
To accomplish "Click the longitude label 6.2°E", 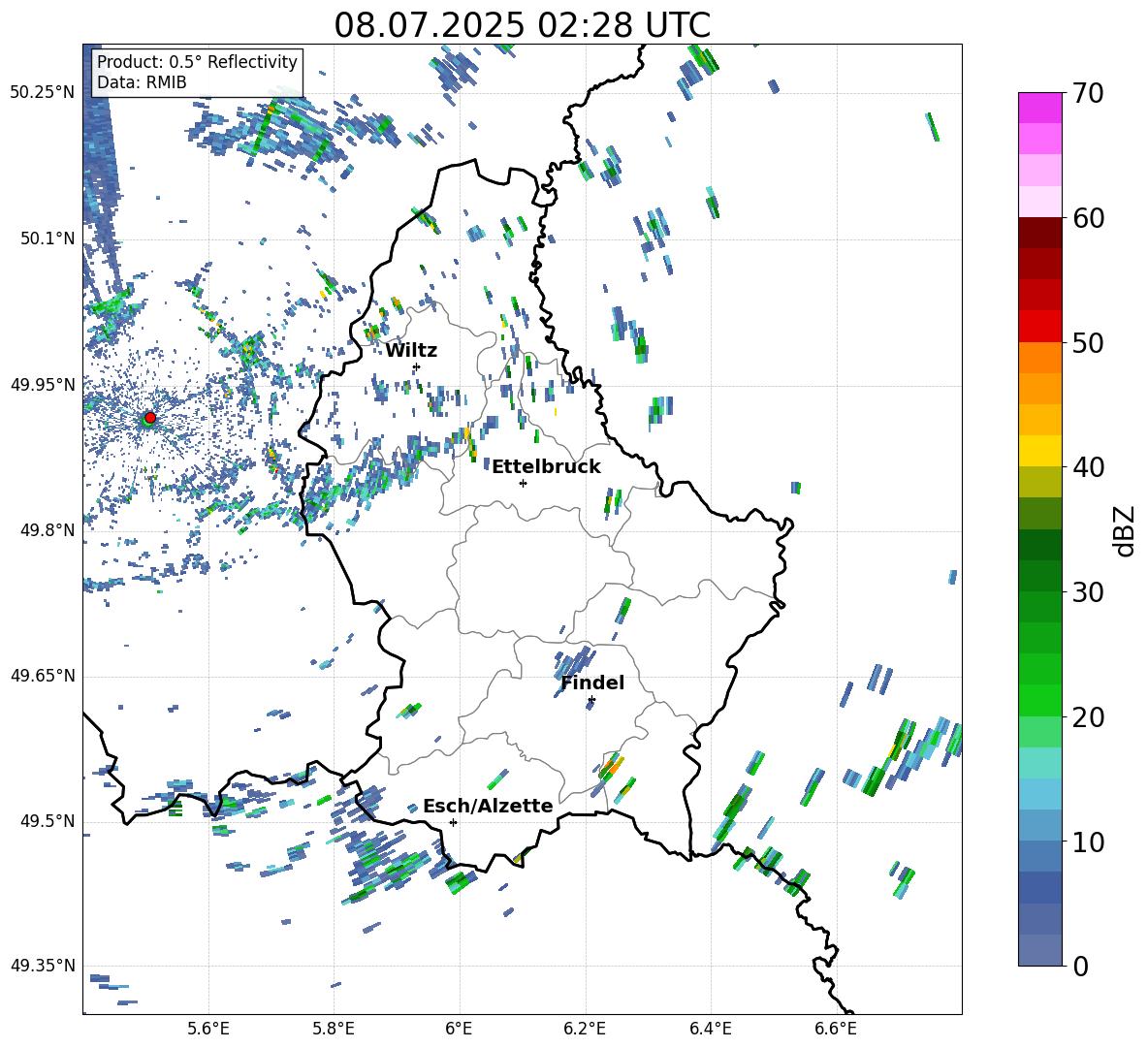I will [585, 1029].
